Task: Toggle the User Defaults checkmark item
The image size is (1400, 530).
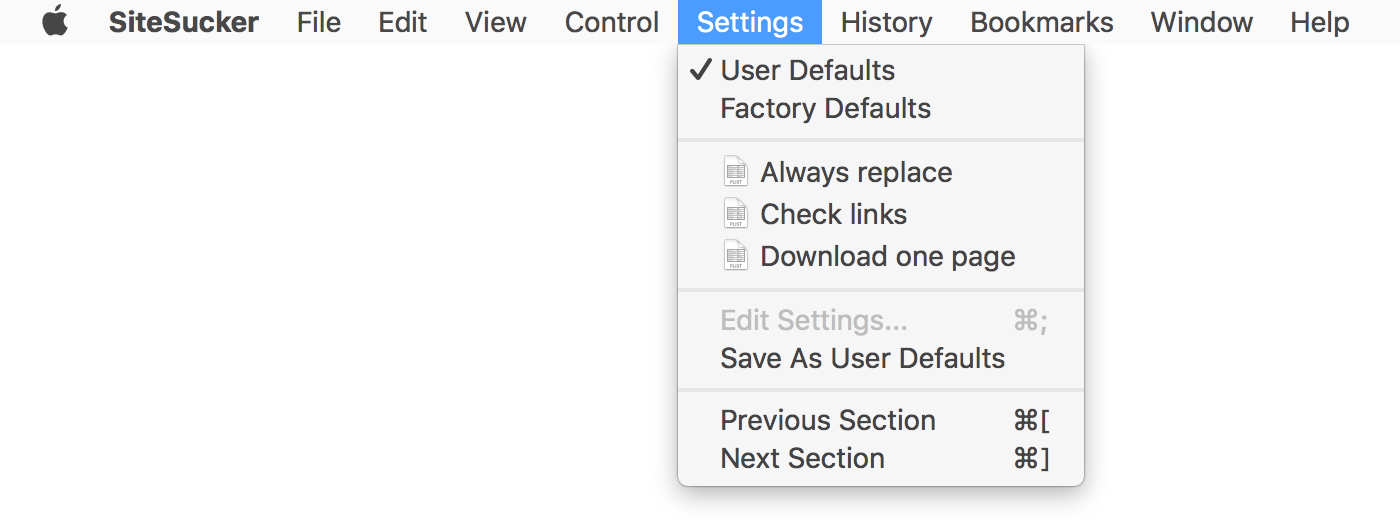Action: (807, 70)
